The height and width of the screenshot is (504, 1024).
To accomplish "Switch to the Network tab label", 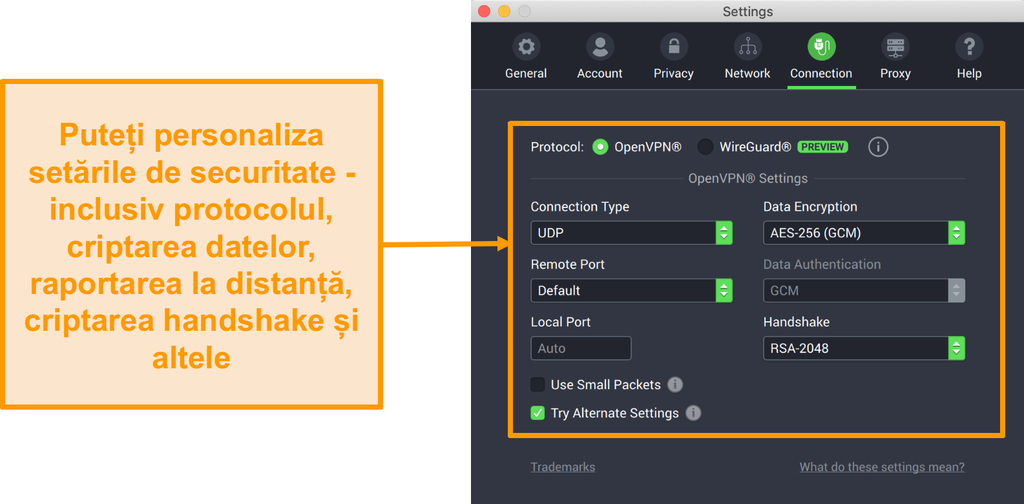I will point(747,74).
